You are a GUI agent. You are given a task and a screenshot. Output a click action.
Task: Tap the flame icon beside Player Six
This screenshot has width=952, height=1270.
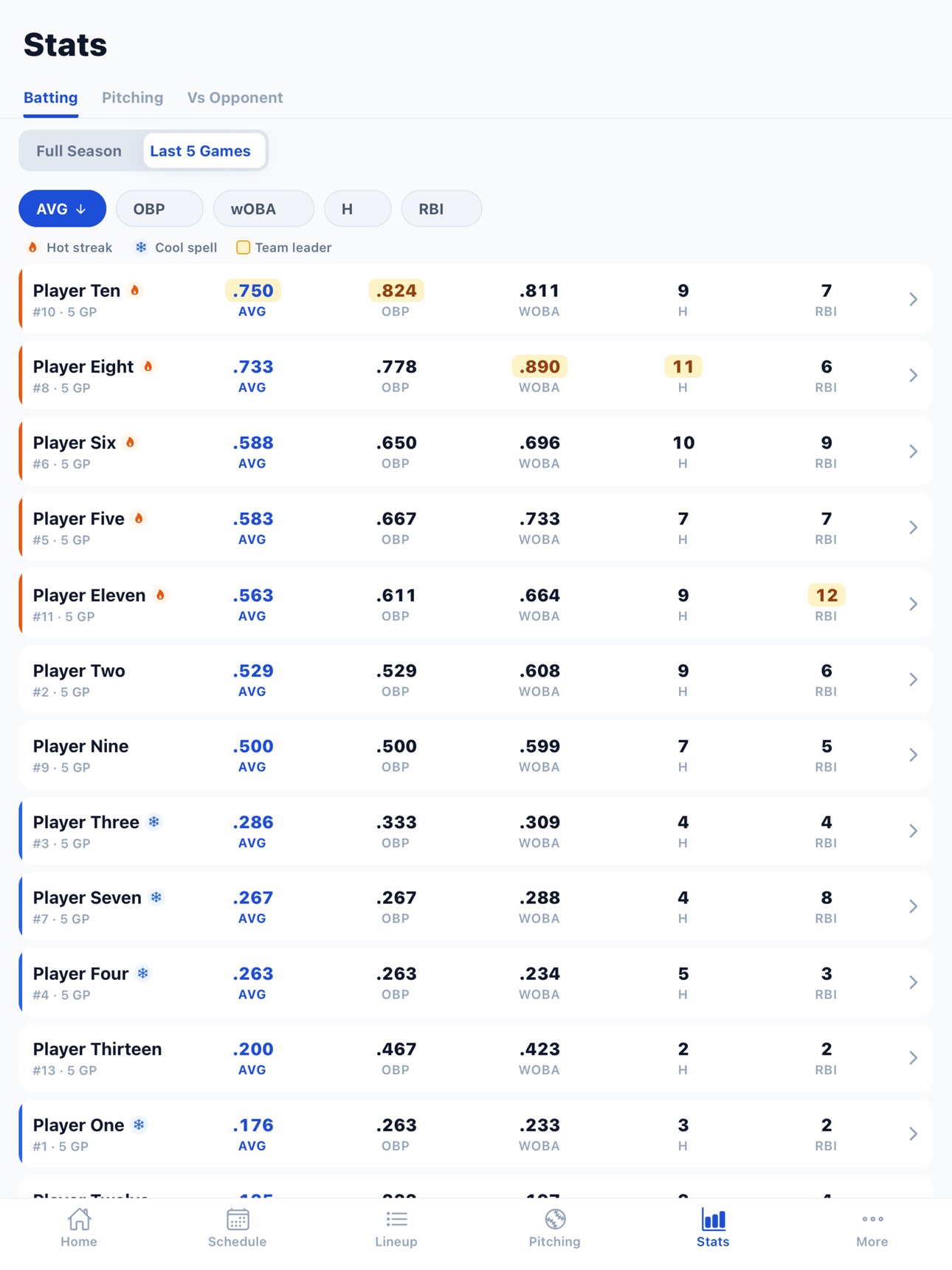pyautogui.click(x=131, y=443)
